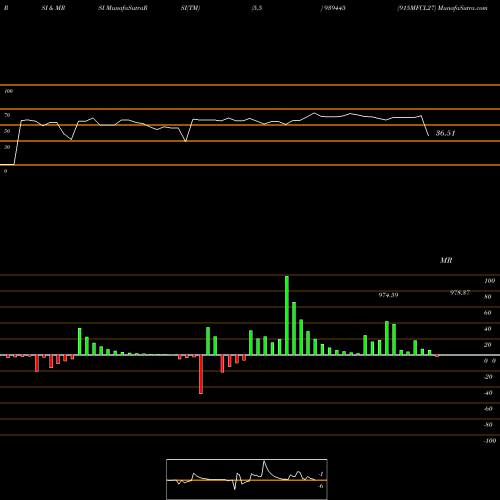Click the -6 label in mini chart
Image resolution: width=500 pixels, height=500 pixels.
[x=321, y=486]
